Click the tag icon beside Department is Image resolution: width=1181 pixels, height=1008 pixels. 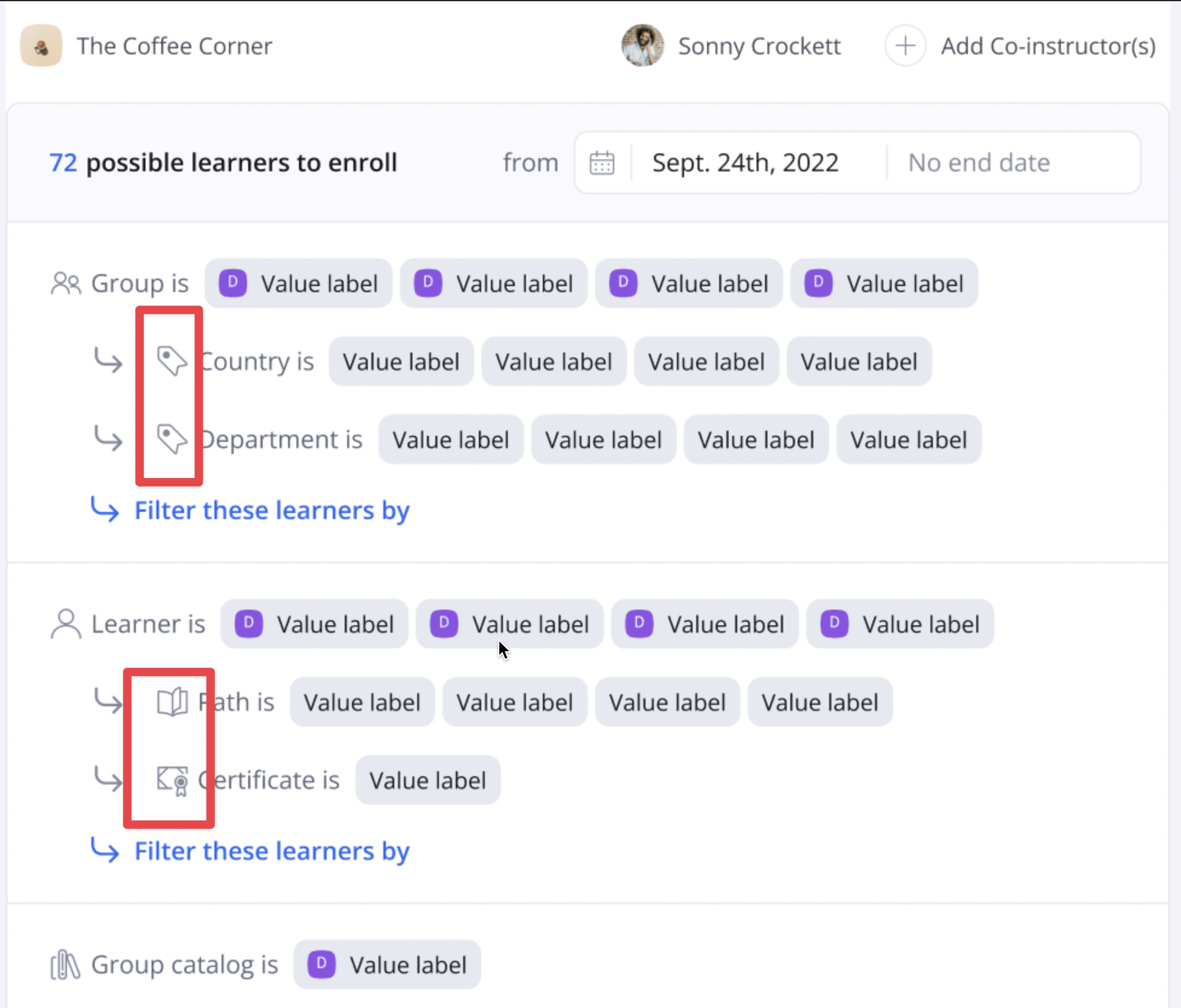coord(171,439)
